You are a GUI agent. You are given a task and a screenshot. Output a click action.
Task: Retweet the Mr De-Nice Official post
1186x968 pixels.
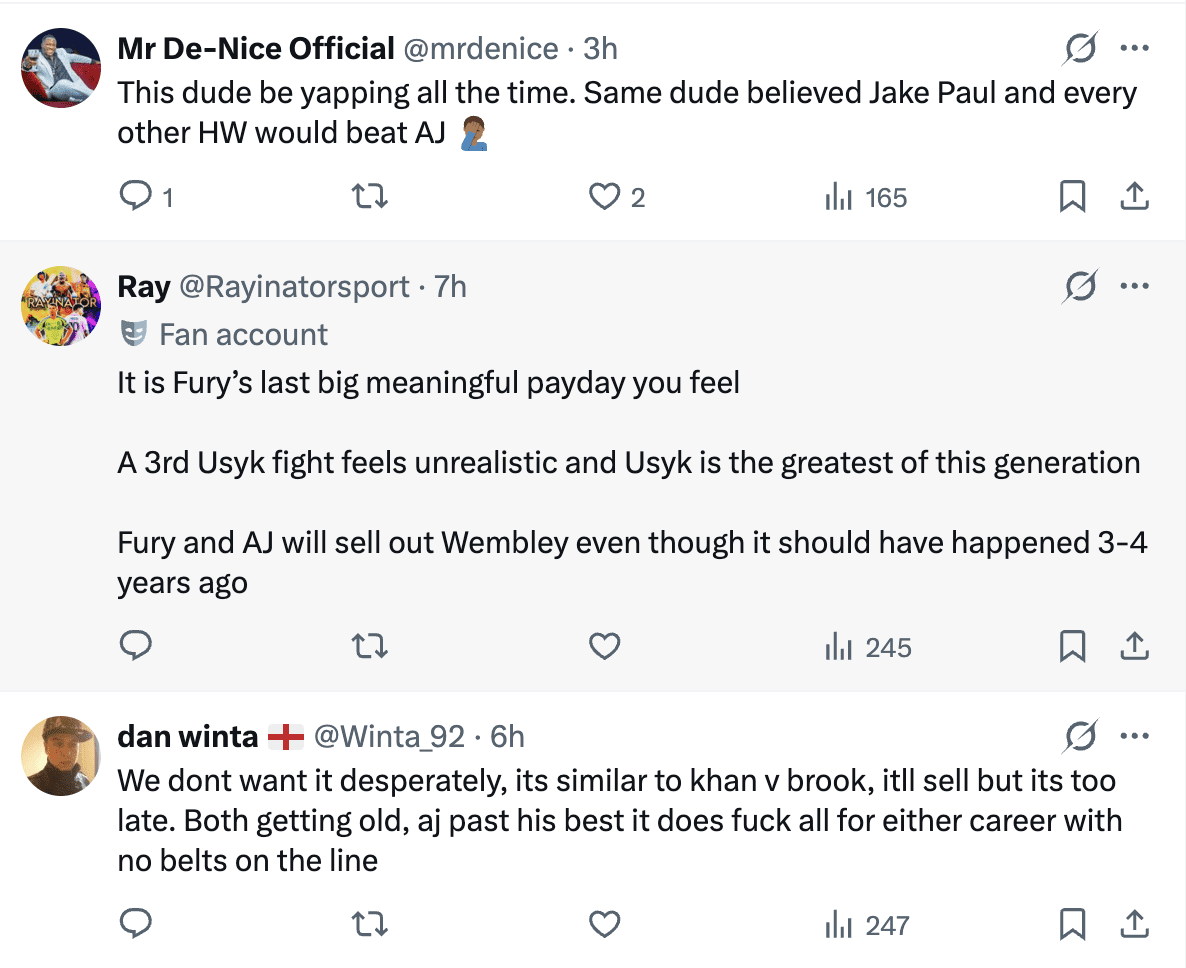pos(371,197)
